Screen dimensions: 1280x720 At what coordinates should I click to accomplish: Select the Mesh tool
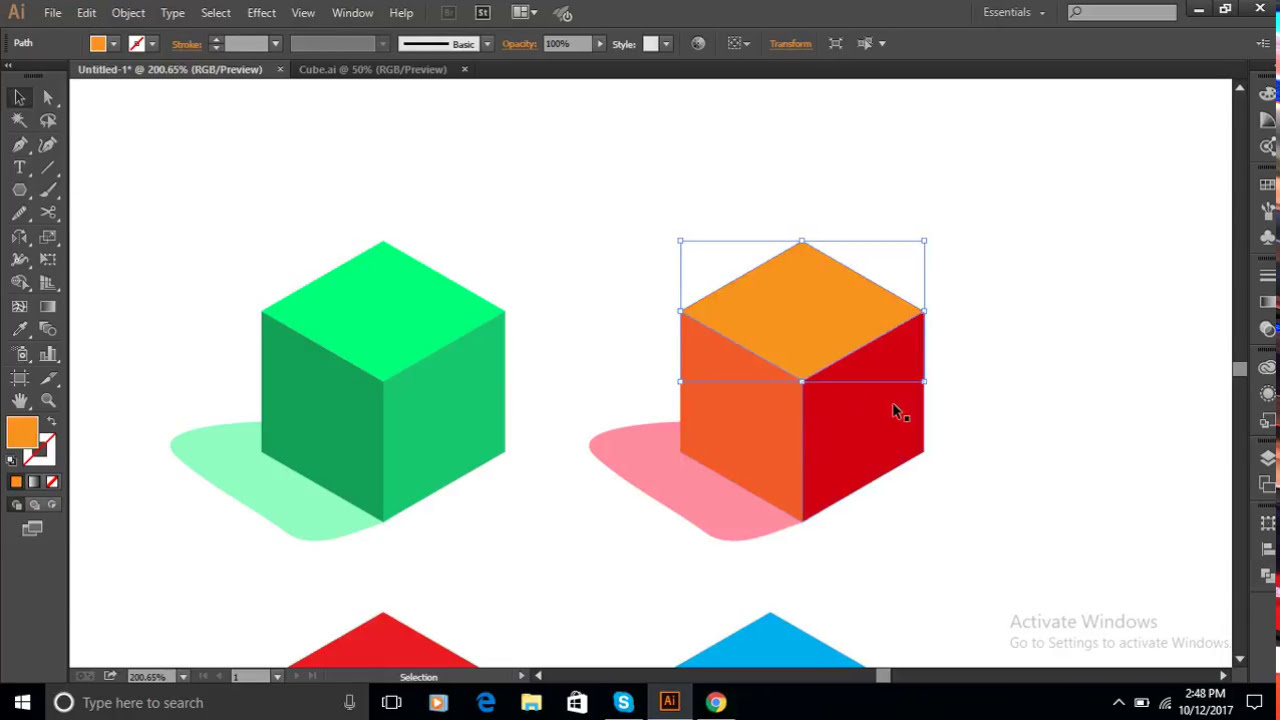(x=19, y=307)
